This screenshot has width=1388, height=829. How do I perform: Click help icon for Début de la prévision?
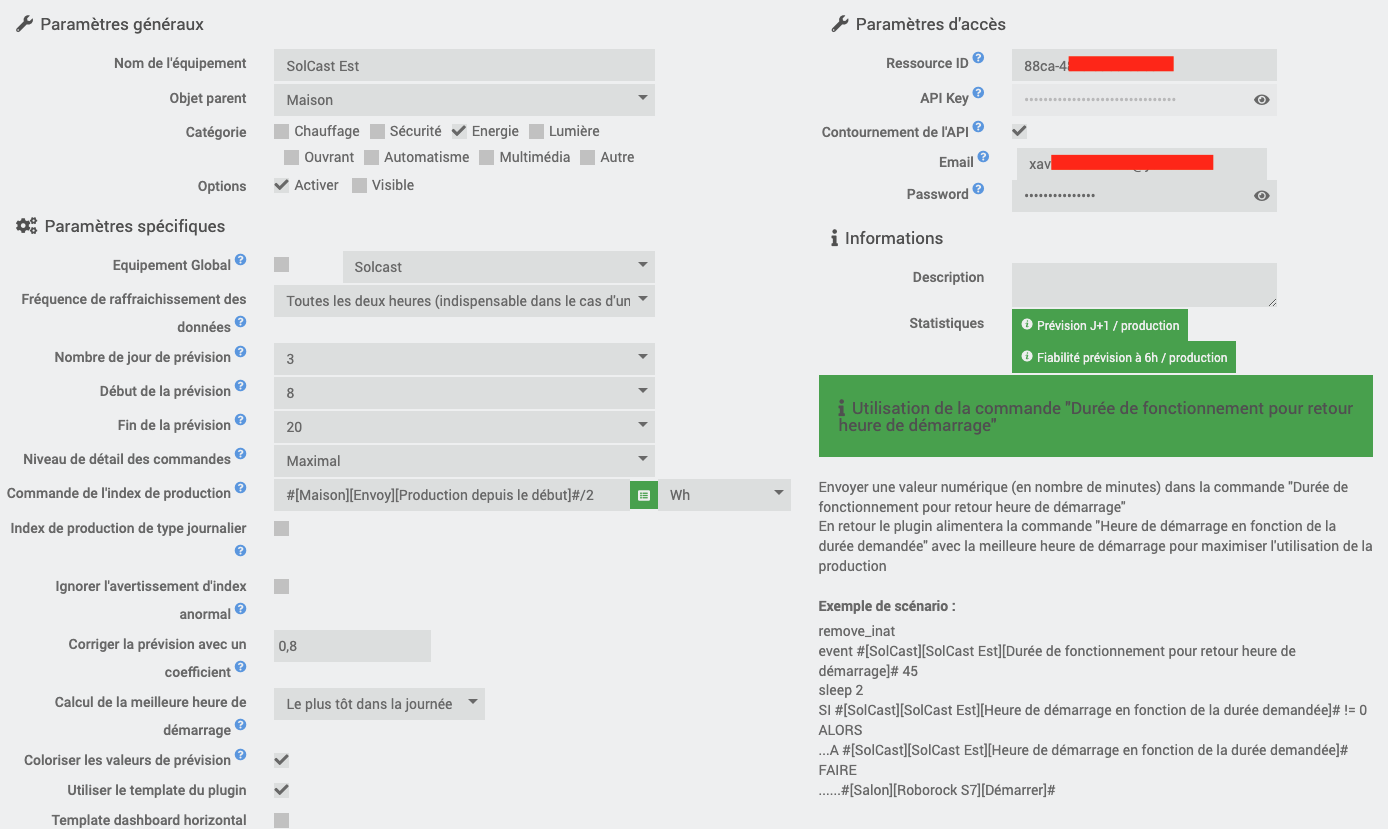point(241,387)
